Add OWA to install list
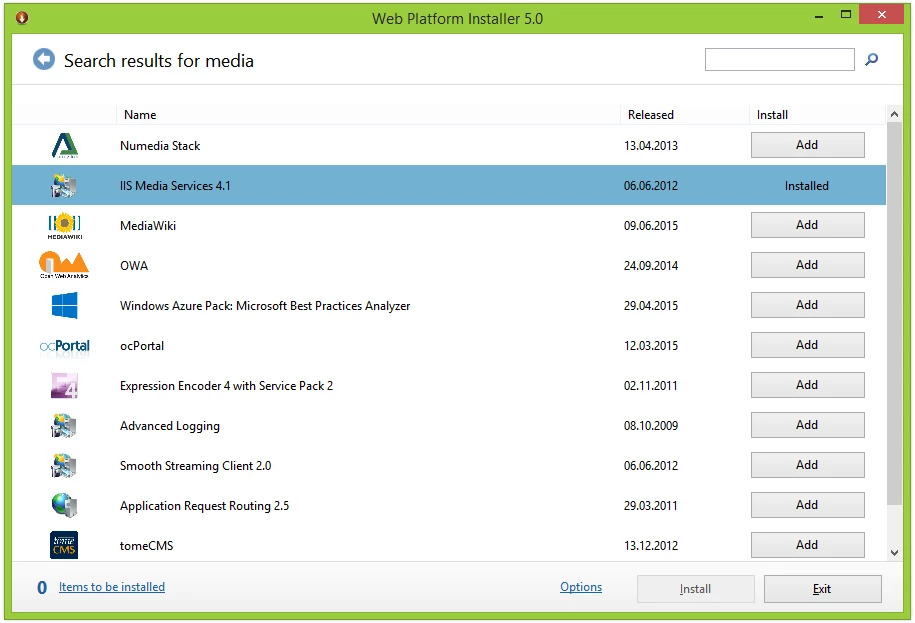 click(x=807, y=265)
